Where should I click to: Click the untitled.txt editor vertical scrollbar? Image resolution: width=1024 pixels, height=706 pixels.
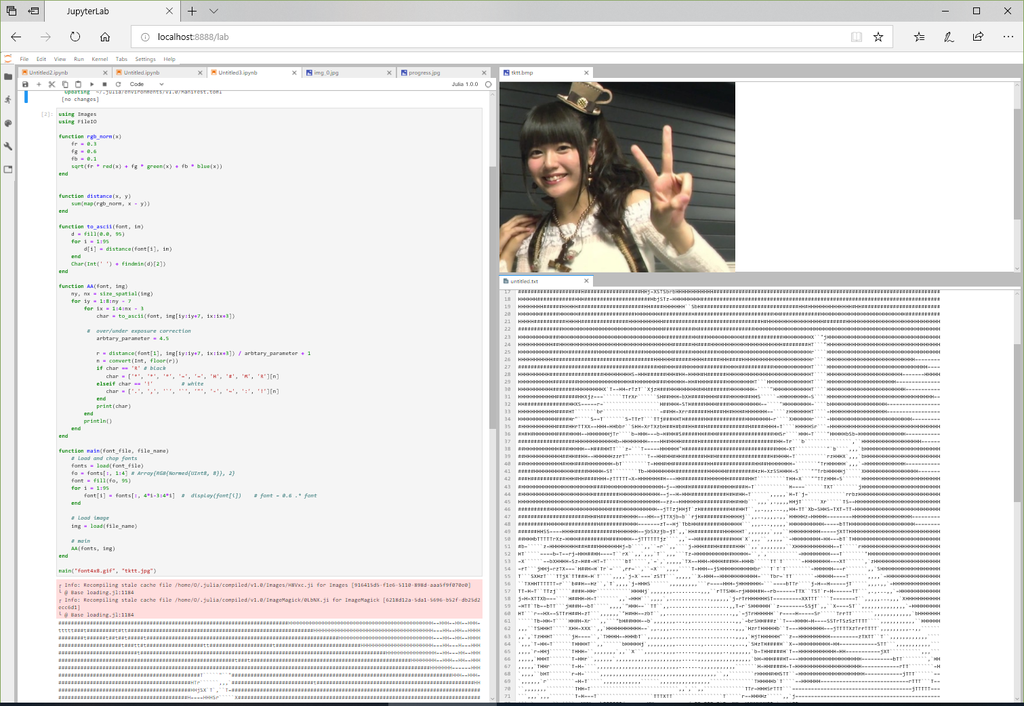[1019, 494]
